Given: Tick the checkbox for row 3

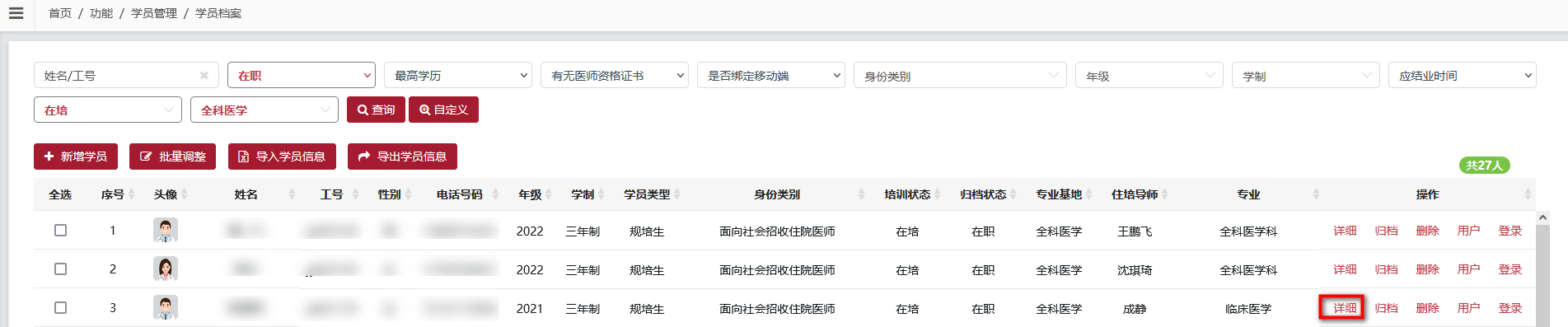Looking at the screenshot, I should [60, 308].
